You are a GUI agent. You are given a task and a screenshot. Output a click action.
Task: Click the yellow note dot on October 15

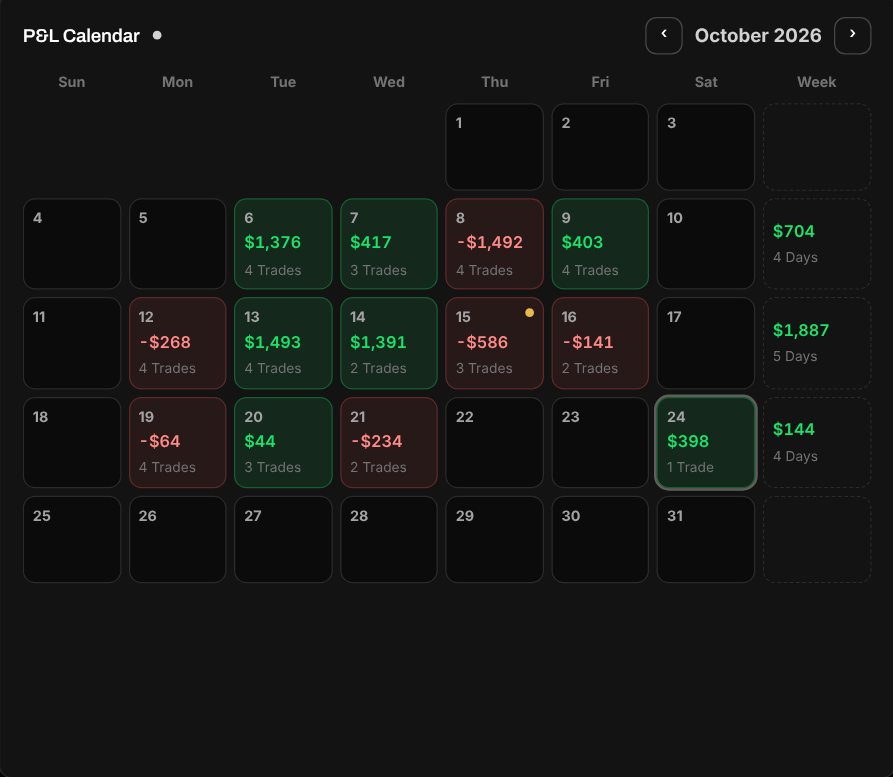(529, 312)
